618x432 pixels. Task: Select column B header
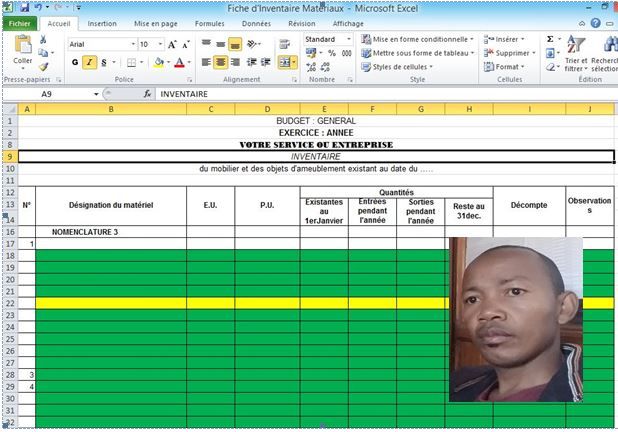111,109
